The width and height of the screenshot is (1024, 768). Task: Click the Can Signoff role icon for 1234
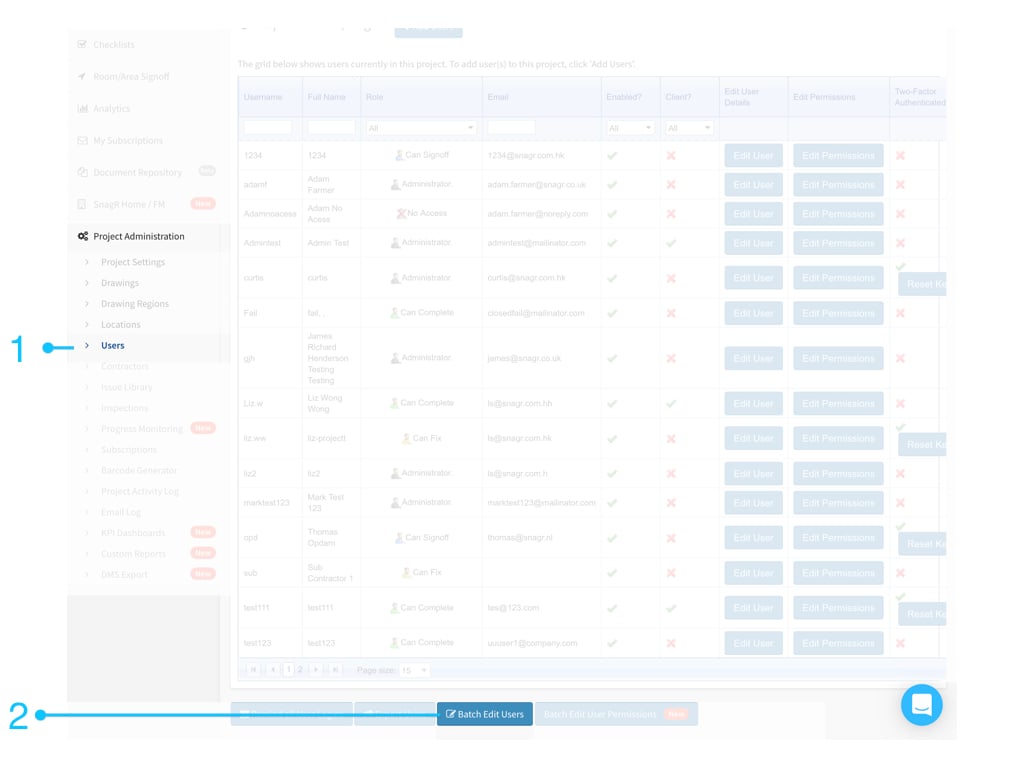399,155
